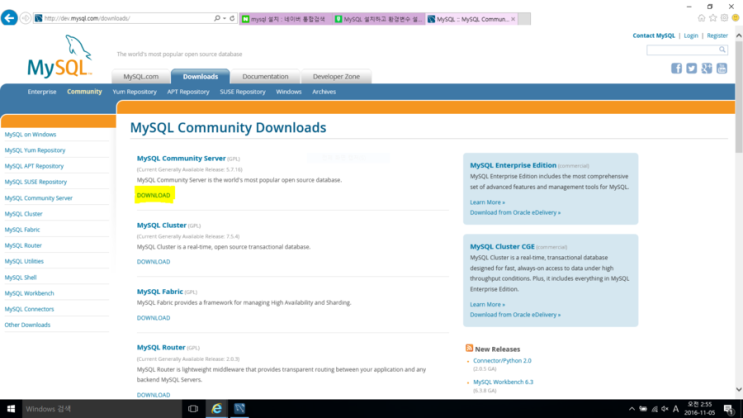The height and width of the screenshot is (418, 743).
Task: Click the address bar search magnifier icon
Action: [217, 18]
